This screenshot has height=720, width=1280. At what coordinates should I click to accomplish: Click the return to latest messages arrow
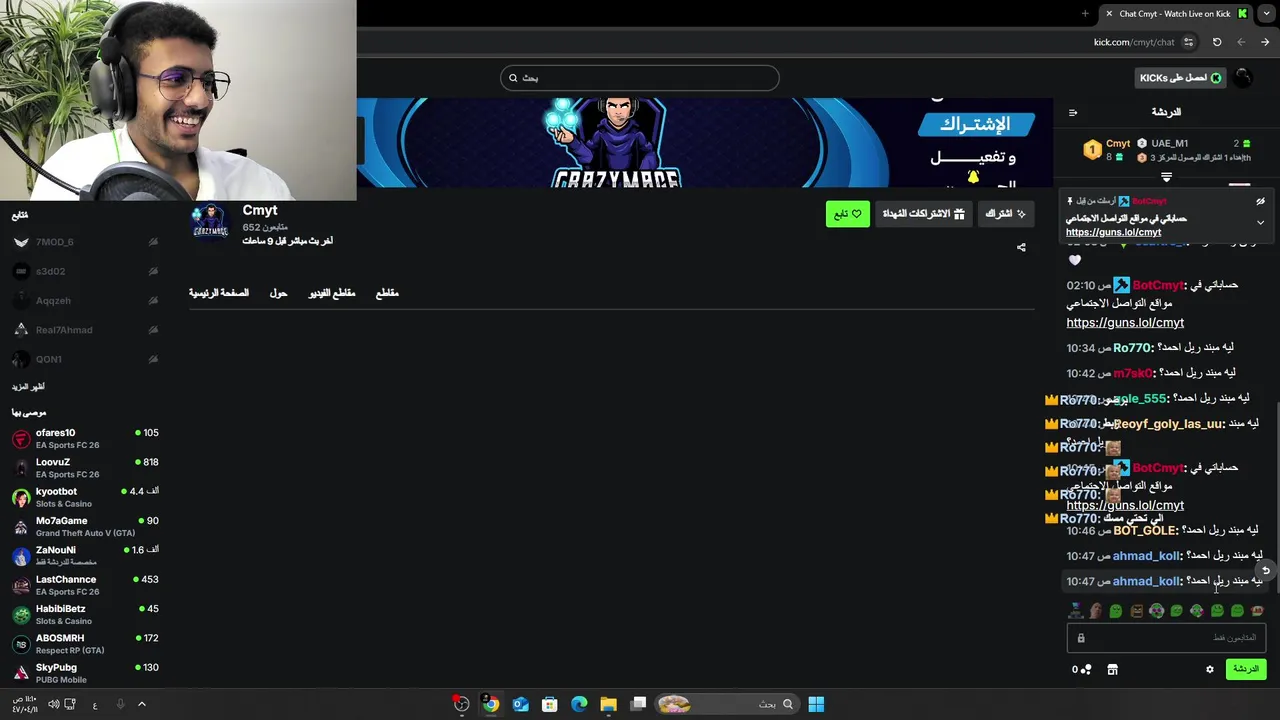point(1265,570)
